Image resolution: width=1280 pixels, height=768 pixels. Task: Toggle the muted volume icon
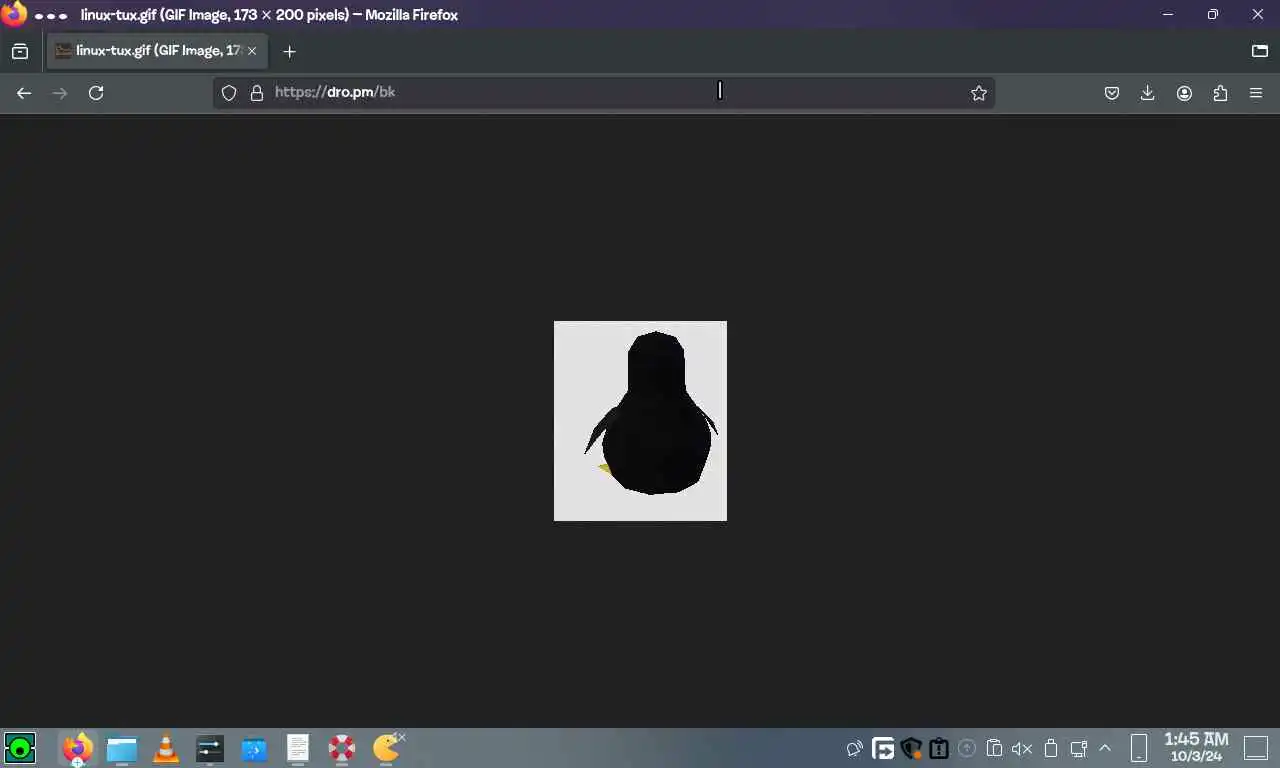(x=1022, y=748)
